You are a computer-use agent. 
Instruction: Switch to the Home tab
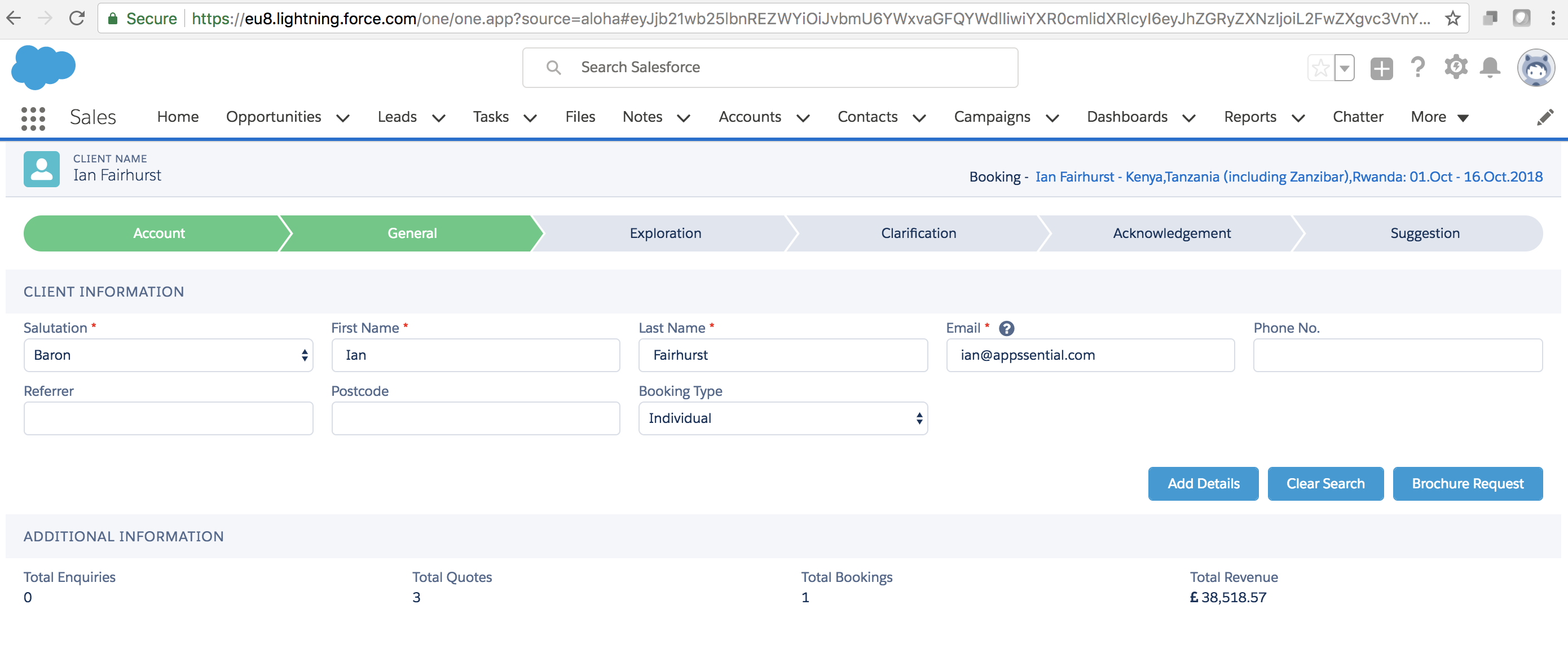pyautogui.click(x=177, y=117)
